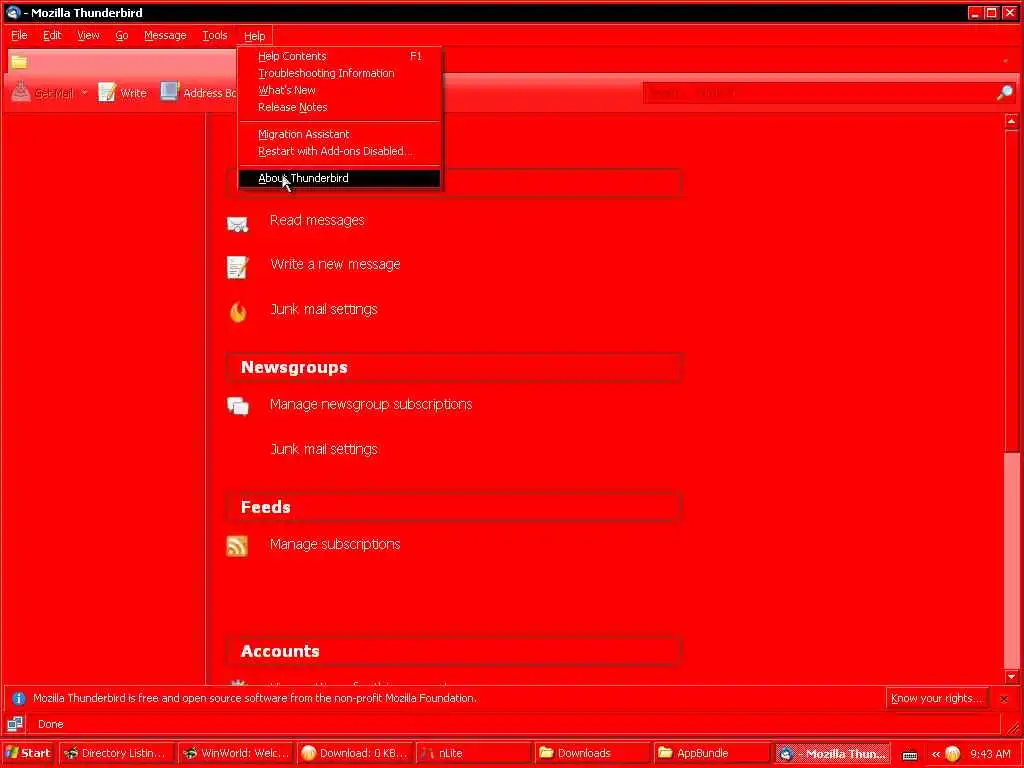Click the Thunderbird title bar icon
1024x768 pixels.
click(x=12, y=12)
